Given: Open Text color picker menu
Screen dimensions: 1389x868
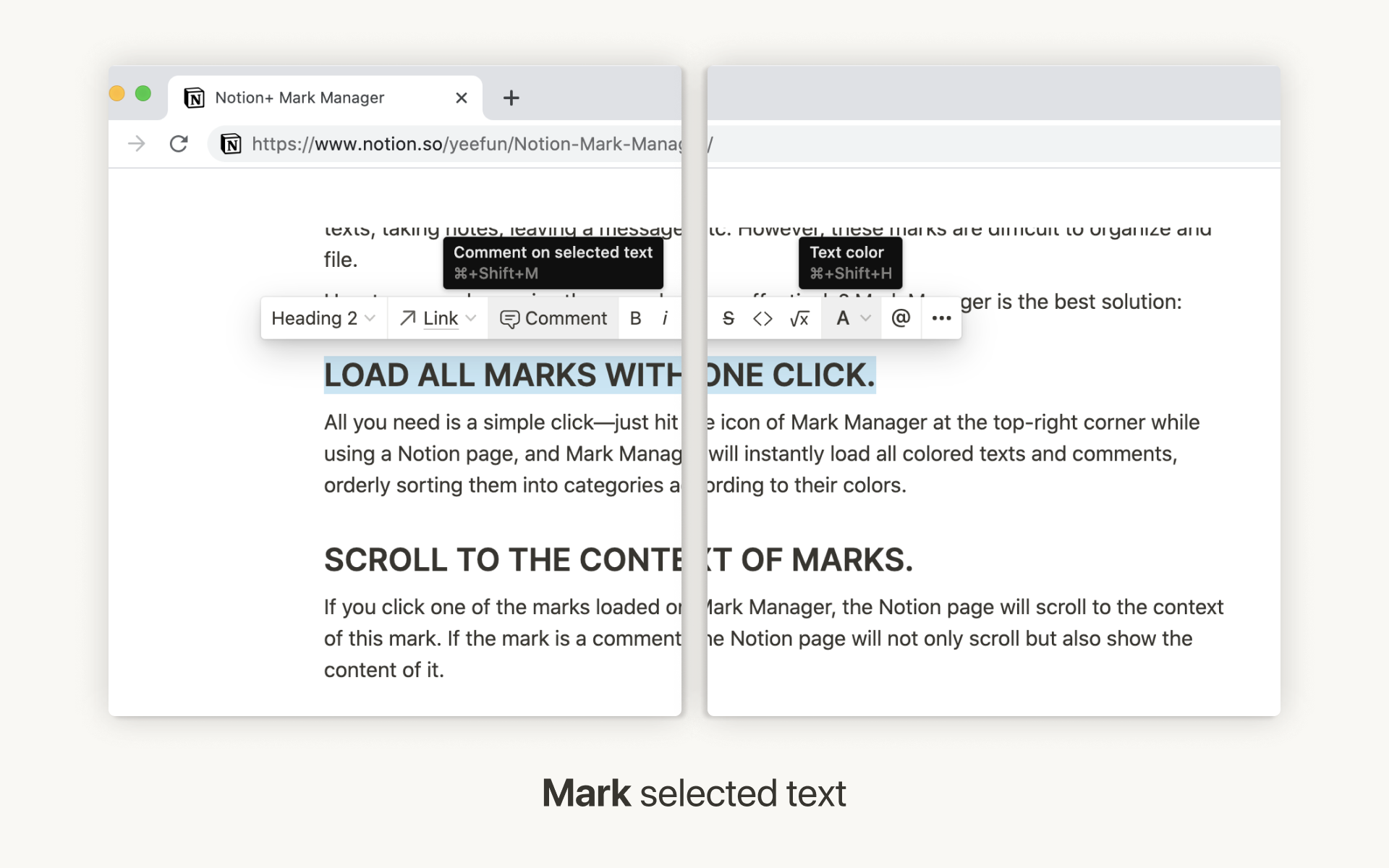Looking at the screenshot, I should (x=849, y=318).
